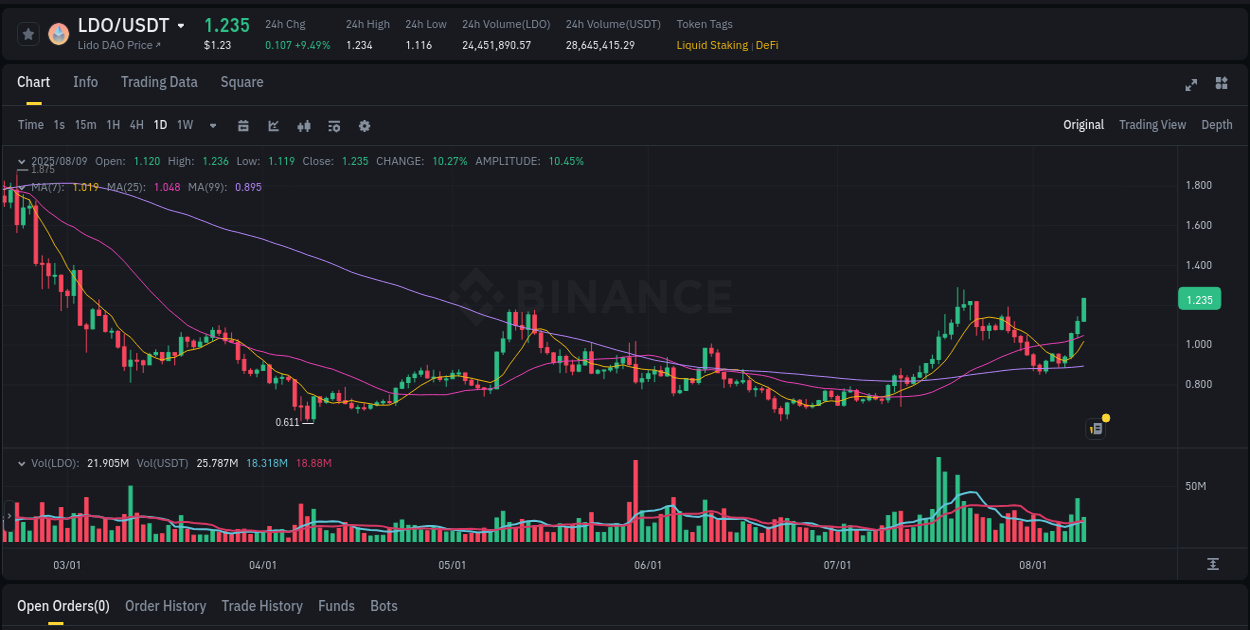Click the calendar date-range icon on toolbar

point(243,126)
